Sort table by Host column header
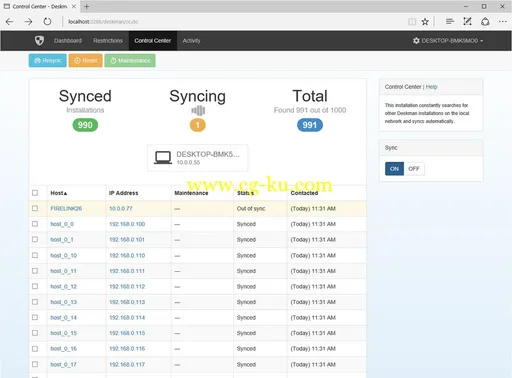Viewport: 512px width, 378px height. coord(59,193)
